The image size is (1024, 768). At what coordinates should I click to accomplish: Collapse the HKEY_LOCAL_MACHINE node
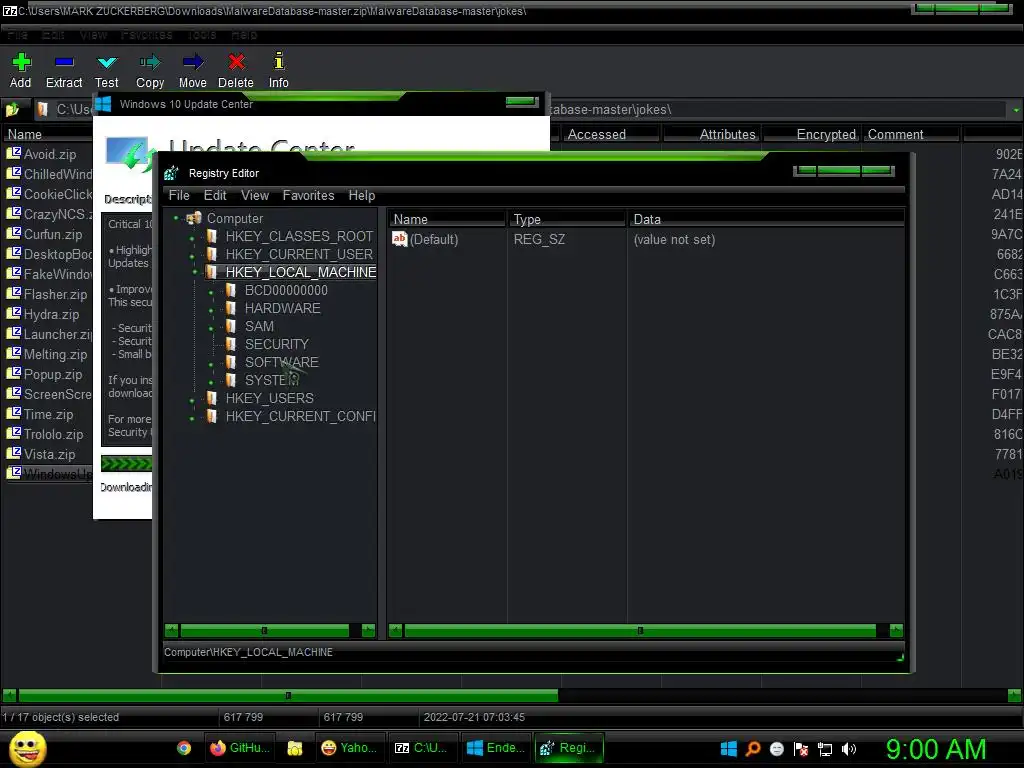point(194,272)
